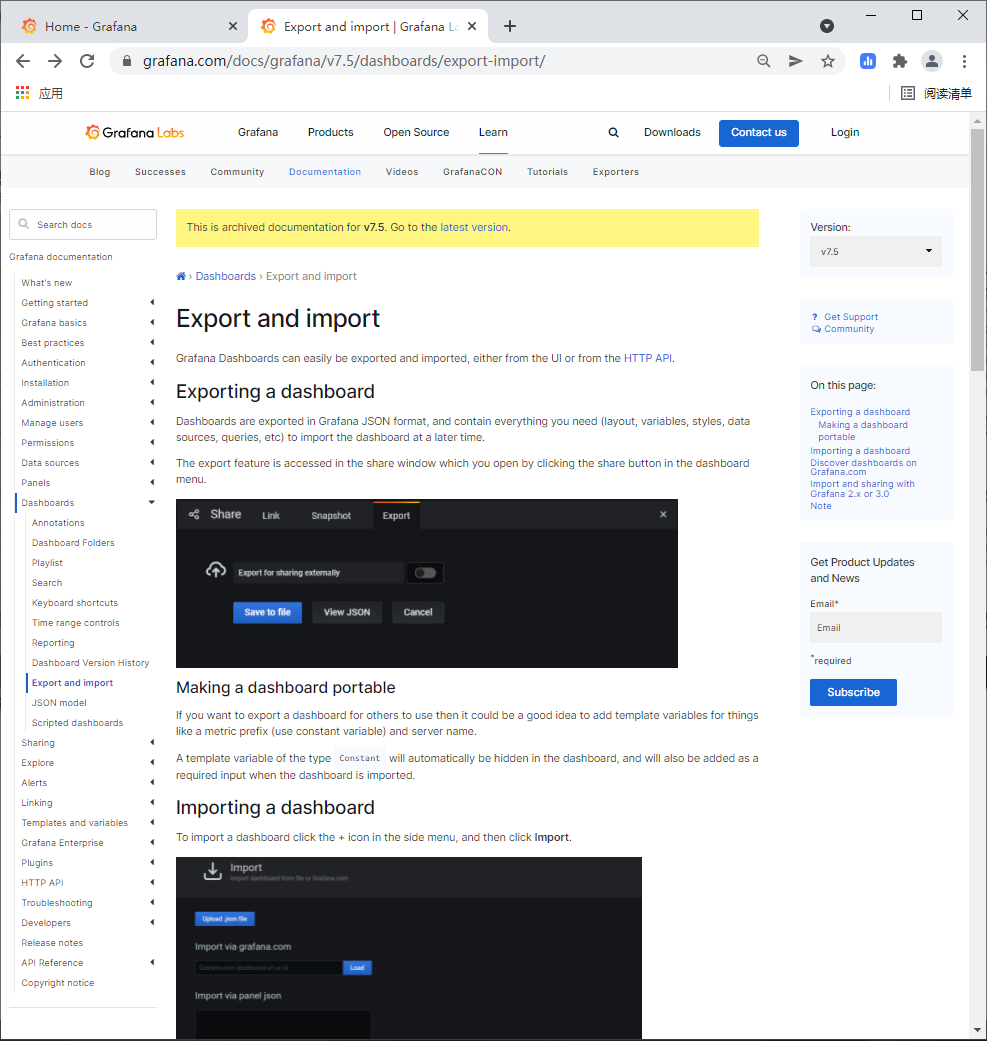
Task: Open a new browser tab with plus
Action: pos(510,26)
